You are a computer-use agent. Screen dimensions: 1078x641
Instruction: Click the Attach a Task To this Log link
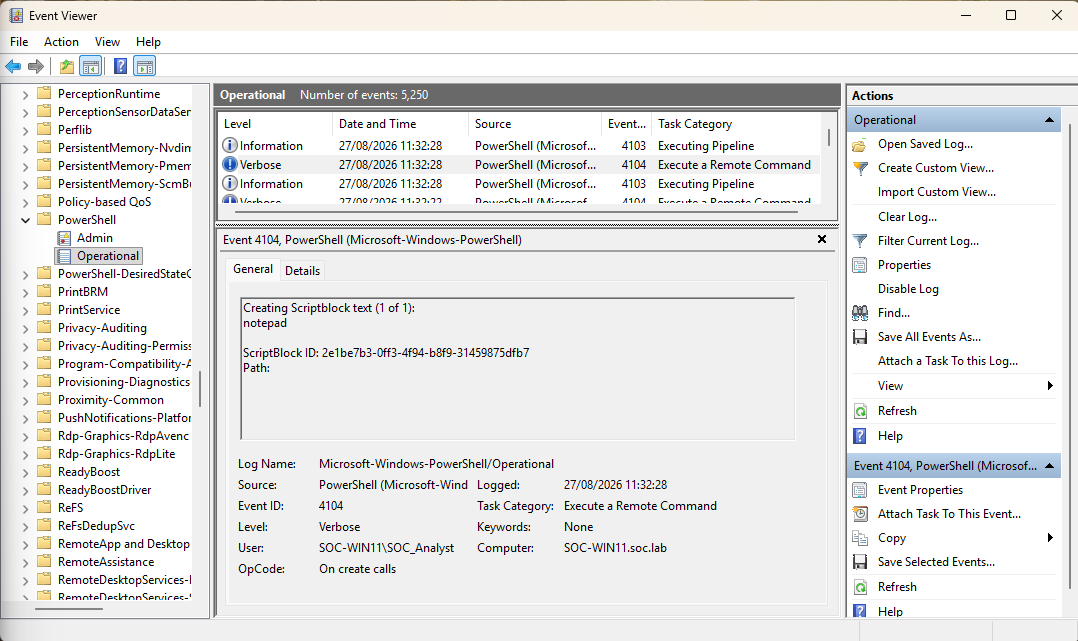coord(947,361)
